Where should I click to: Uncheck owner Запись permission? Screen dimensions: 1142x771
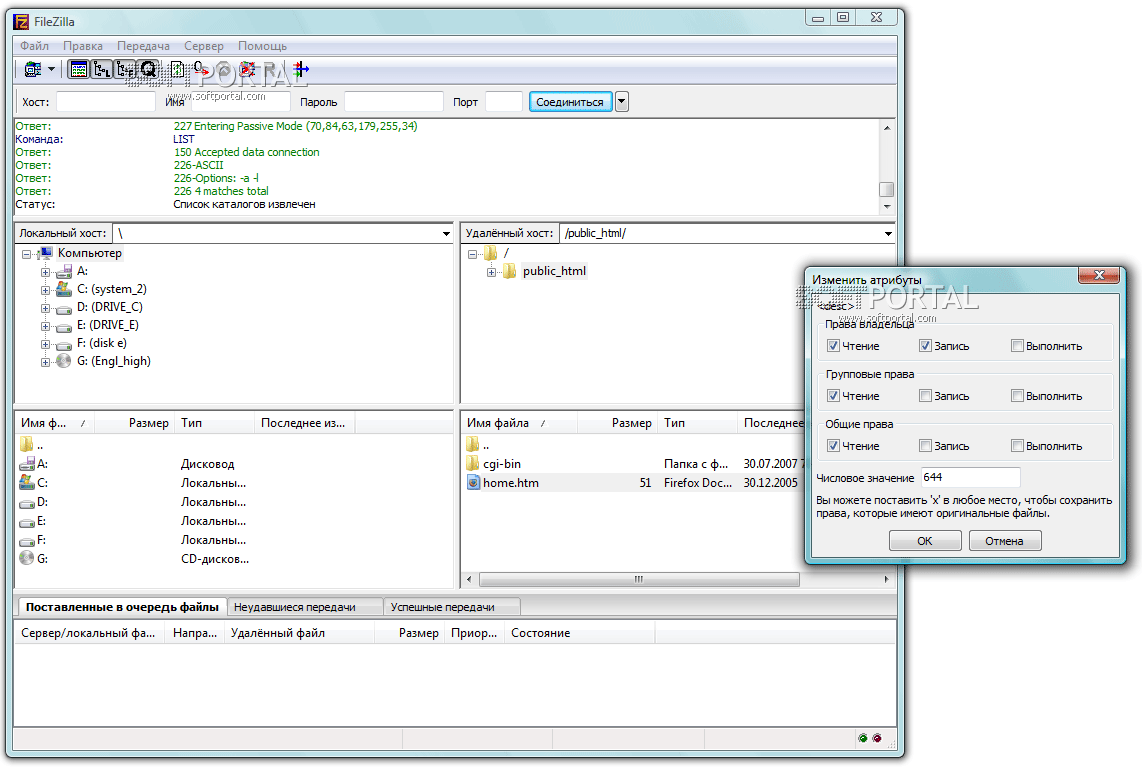point(925,346)
